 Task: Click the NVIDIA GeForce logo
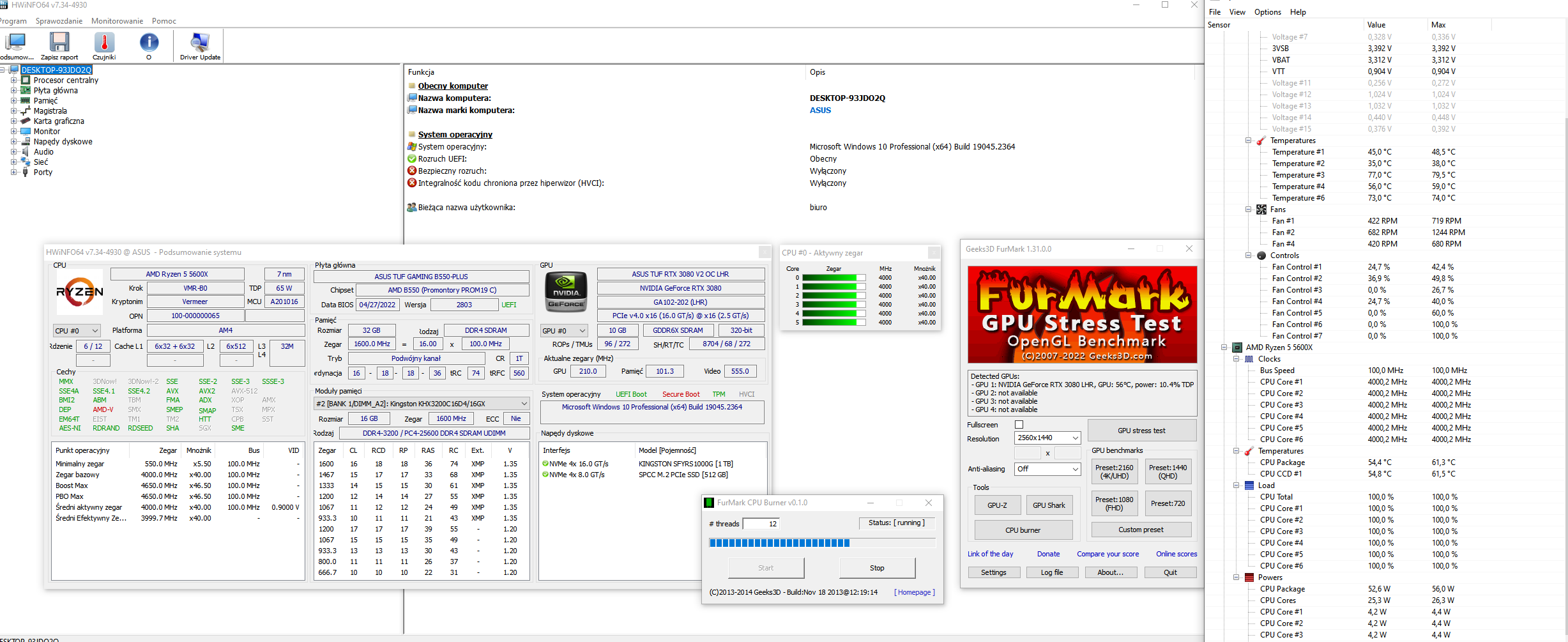tap(565, 292)
